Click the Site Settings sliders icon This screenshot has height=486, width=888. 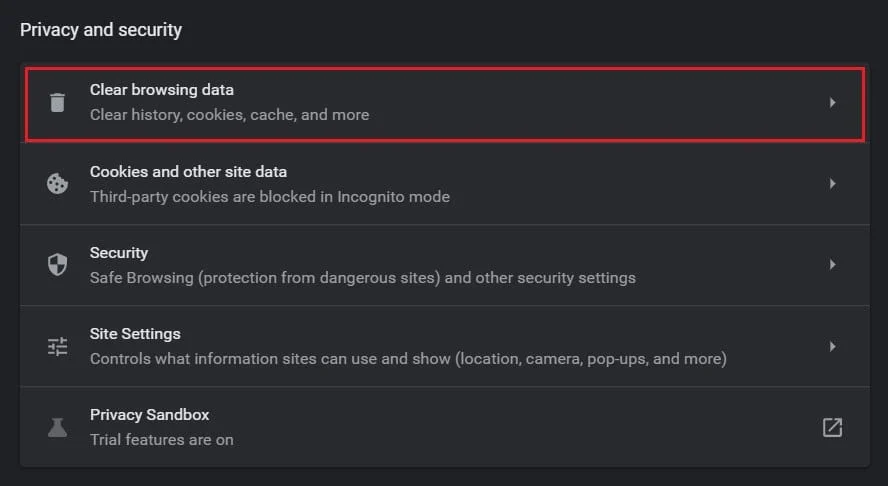pyautogui.click(x=58, y=346)
